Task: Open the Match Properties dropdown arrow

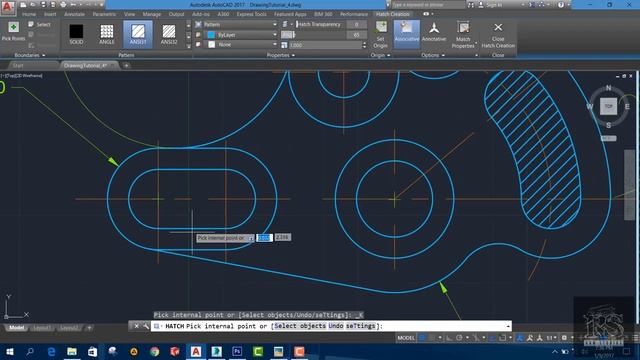Action: coord(476,42)
